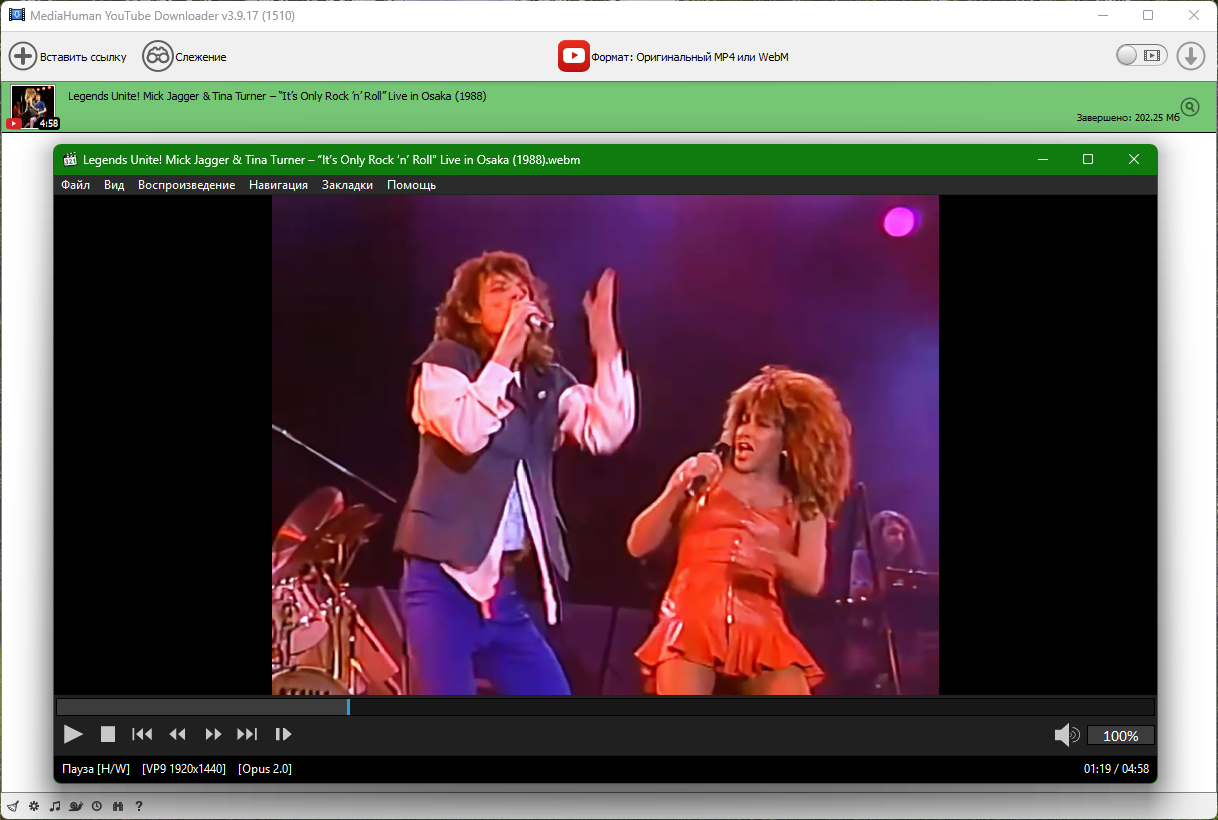Image resolution: width=1218 pixels, height=820 pixels.
Task: Expand the "Навигация" menu
Action: [x=278, y=185]
